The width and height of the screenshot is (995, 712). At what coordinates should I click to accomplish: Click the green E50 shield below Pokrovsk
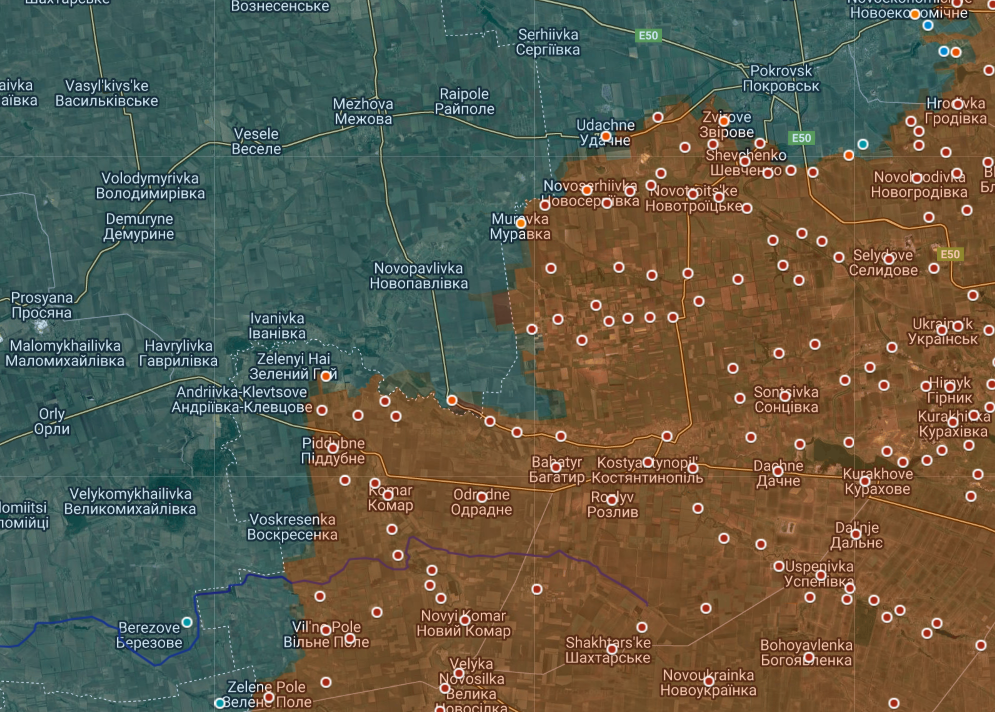pos(801,138)
